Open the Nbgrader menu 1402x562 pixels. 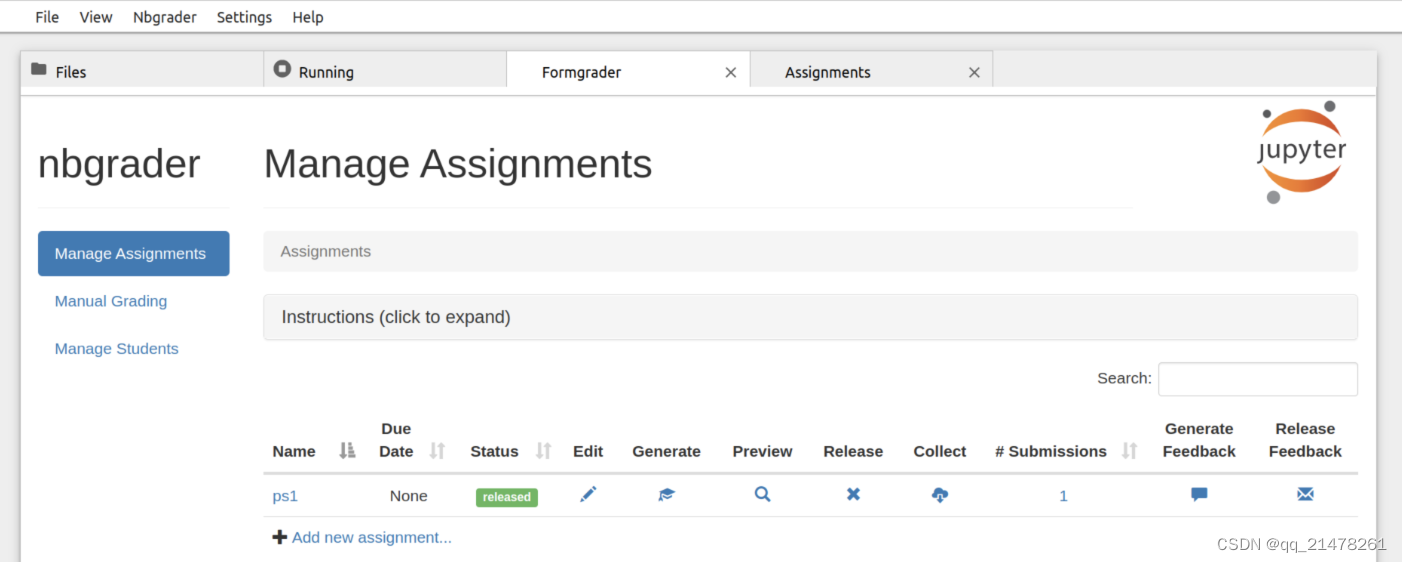click(x=165, y=17)
